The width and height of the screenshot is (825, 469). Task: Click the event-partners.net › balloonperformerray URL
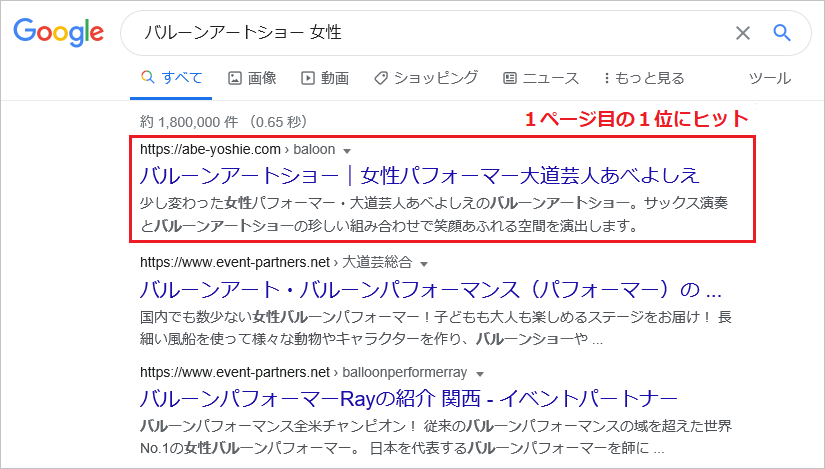pyautogui.click(x=304, y=372)
